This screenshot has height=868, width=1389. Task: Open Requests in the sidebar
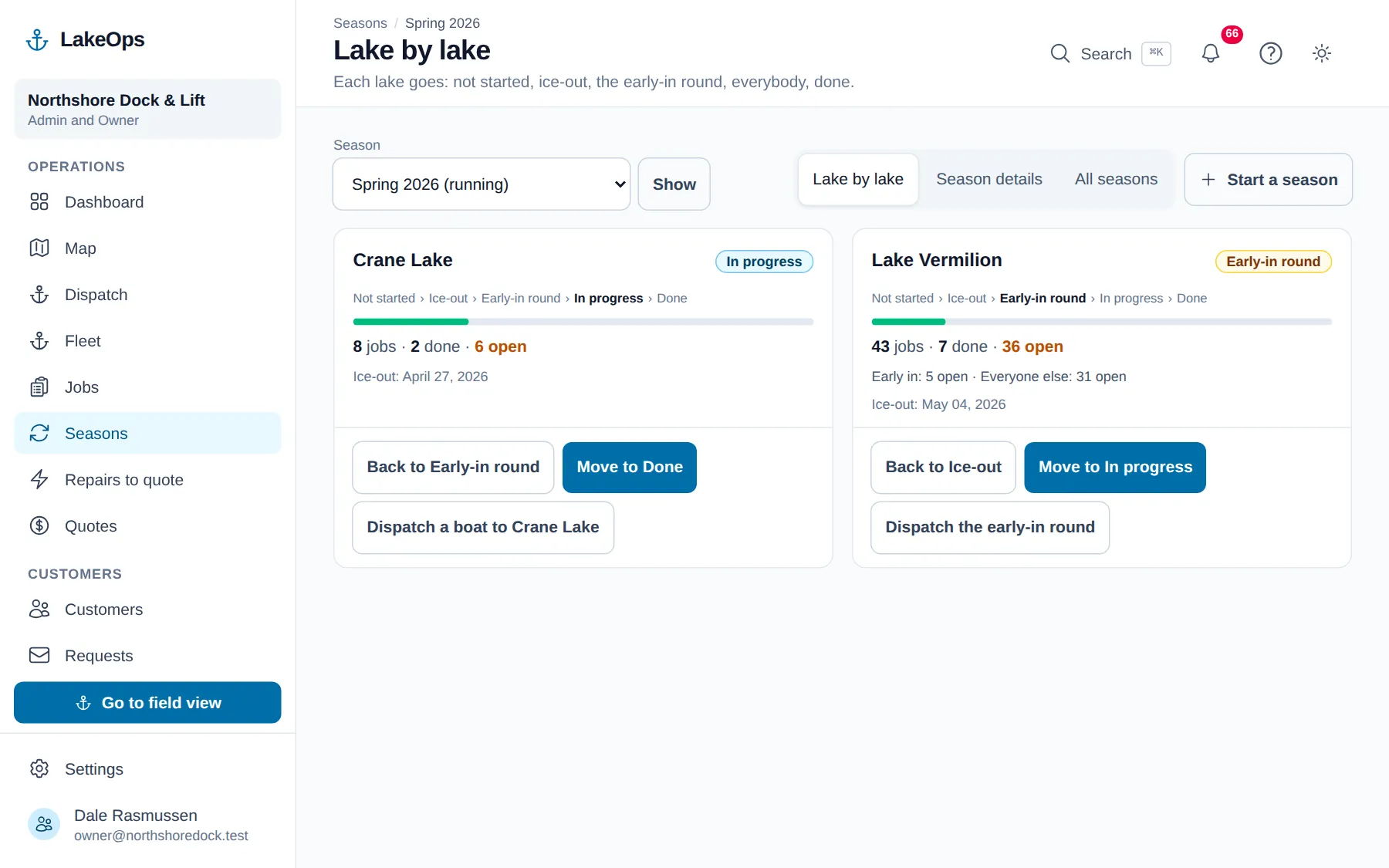click(147, 656)
